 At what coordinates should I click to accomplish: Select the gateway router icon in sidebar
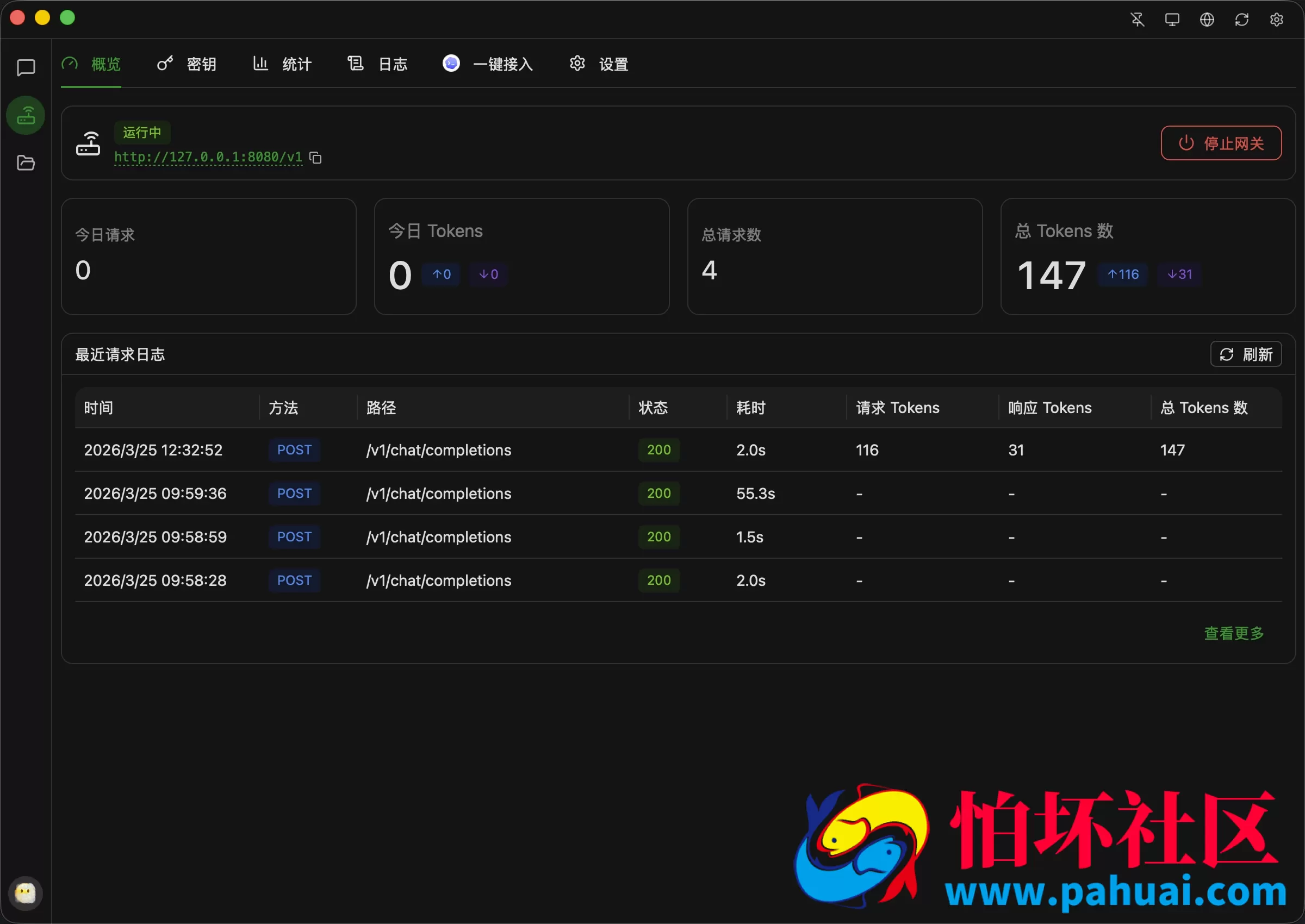[25, 115]
